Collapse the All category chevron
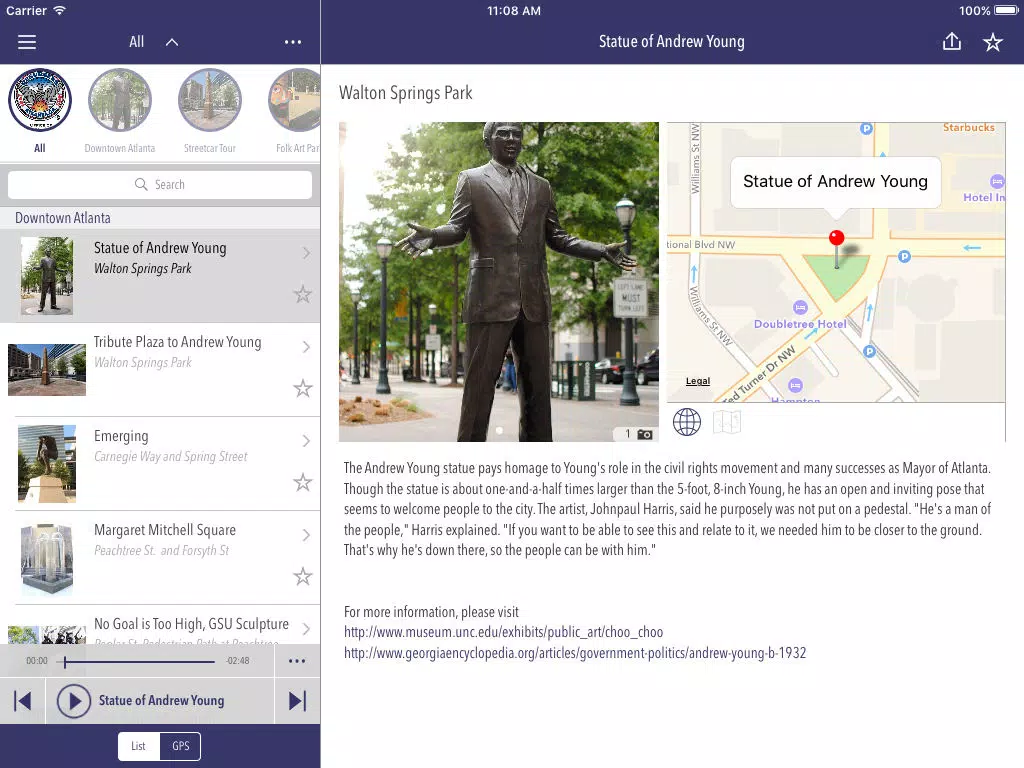This screenshot has width=1024, height=768. 172,42
